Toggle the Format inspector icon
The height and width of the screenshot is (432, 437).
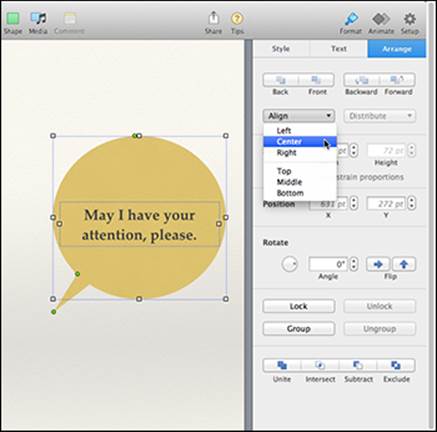coord(351,18)
